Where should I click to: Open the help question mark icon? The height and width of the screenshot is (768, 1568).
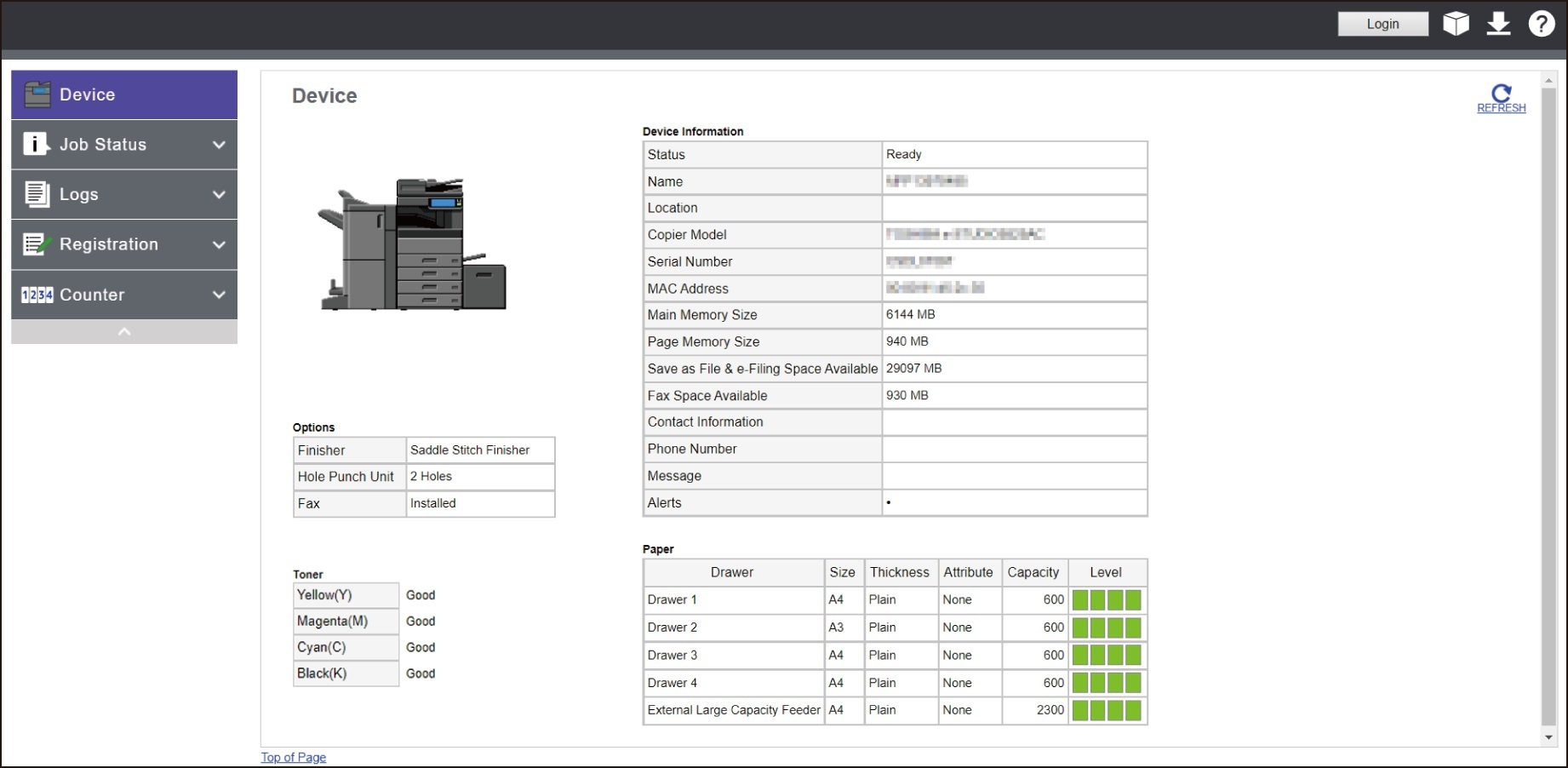pyautogui.click(x=1542, y=24)
